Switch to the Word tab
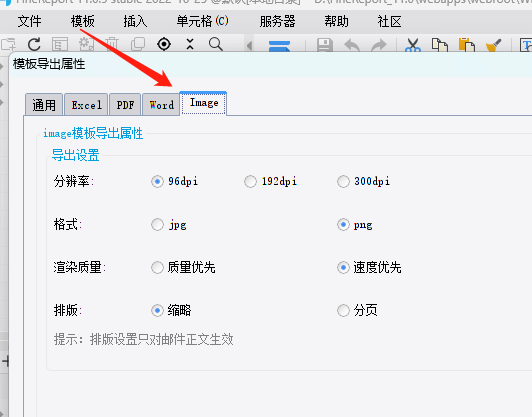This screenshot has height=417, width=532. [162, 105]
